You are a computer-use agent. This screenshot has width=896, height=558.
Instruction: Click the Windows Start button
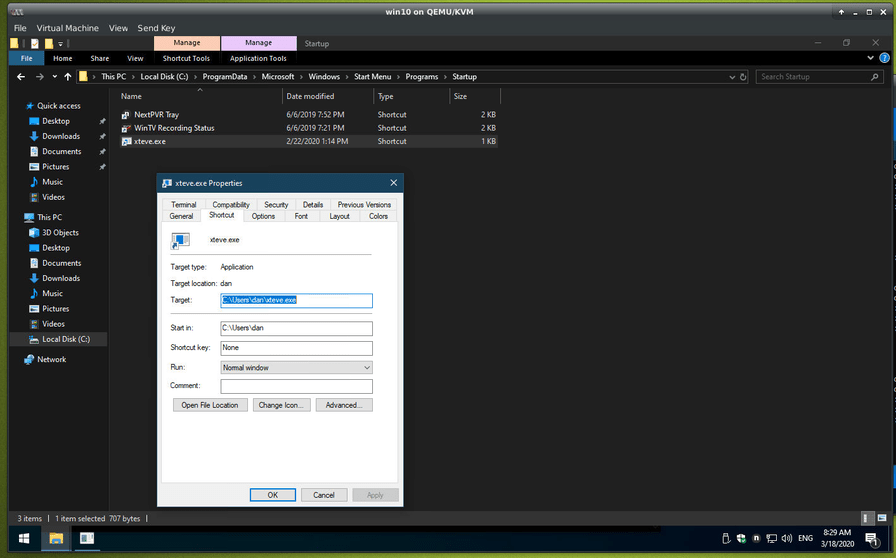pos(23,539)
